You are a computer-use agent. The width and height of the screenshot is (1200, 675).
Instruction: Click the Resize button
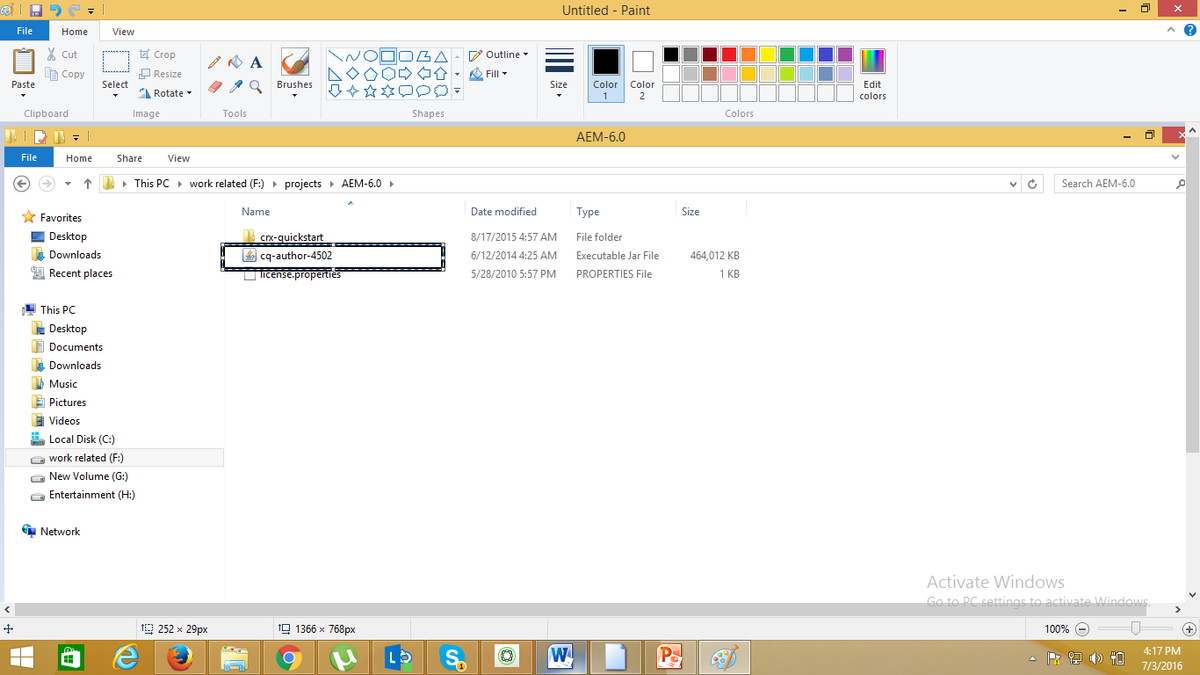[x=161, y=74]
